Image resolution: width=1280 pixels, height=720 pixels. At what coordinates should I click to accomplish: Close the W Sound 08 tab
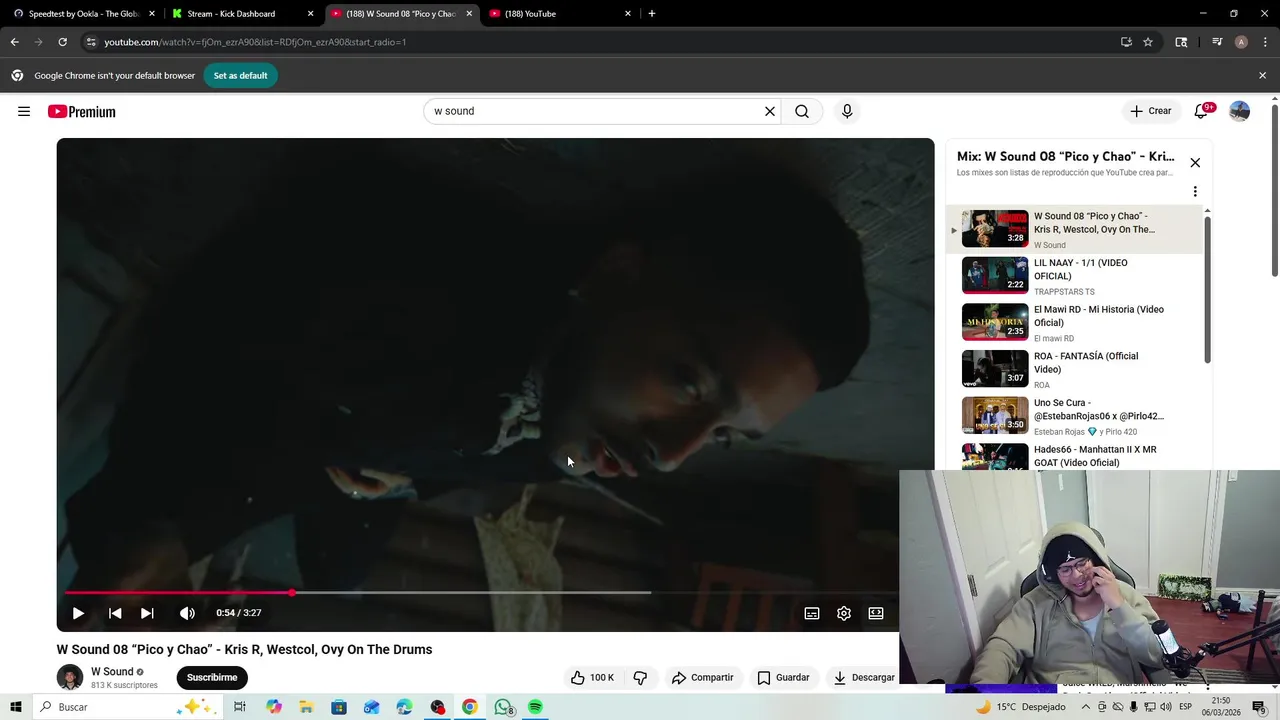(x=469, y=14)
